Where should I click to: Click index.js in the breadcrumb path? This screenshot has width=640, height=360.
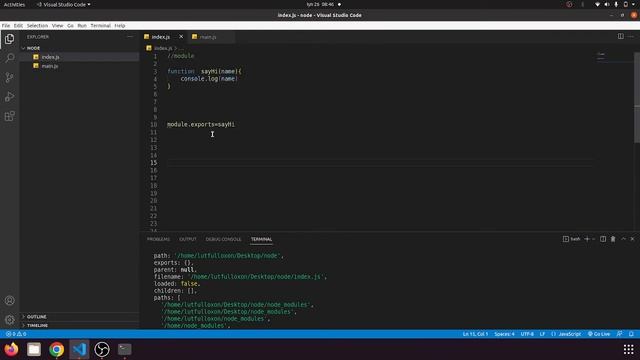click(x=163, y=48)
